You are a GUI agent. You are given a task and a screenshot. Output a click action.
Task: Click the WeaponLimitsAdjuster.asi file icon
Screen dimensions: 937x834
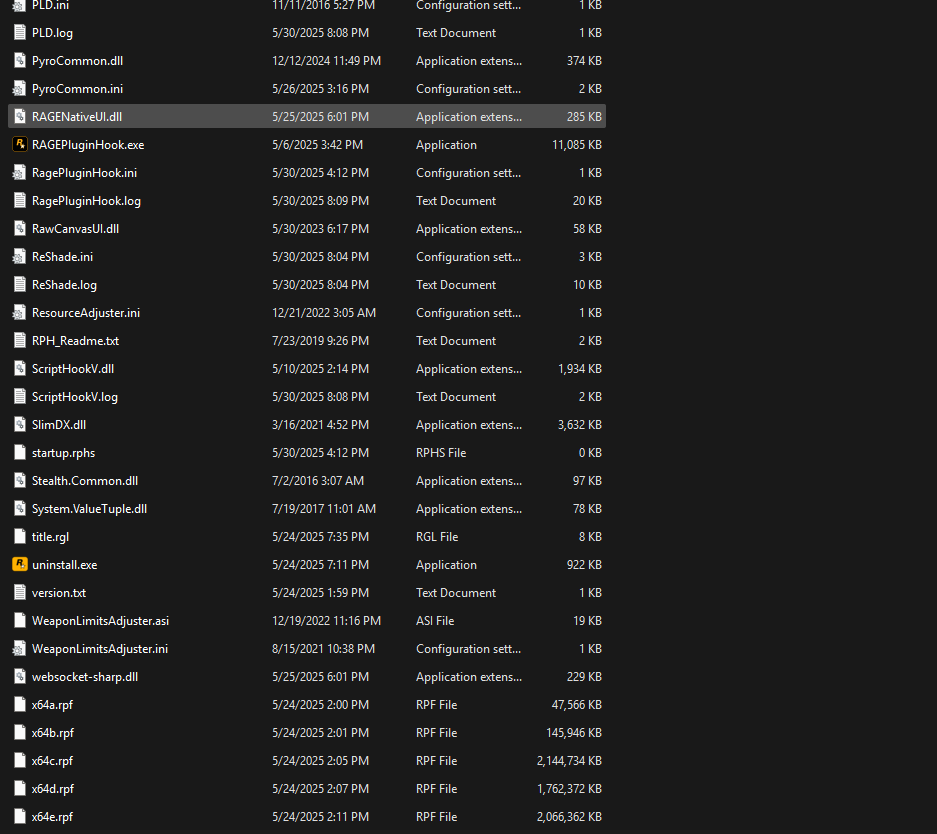(x=20, y=621)
